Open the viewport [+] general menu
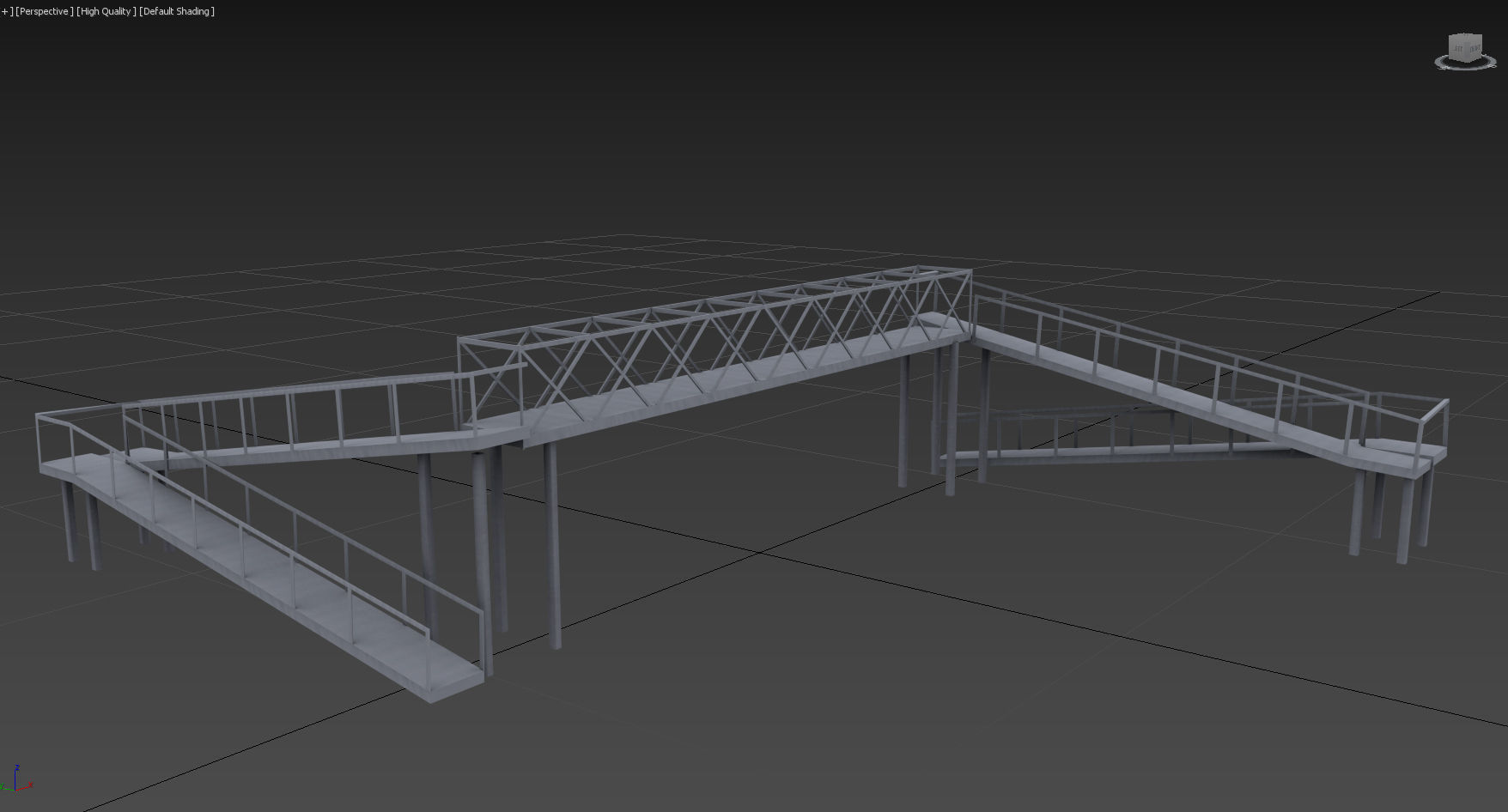The width and height of the screenshot is (1508, 812). click(6, 11)
